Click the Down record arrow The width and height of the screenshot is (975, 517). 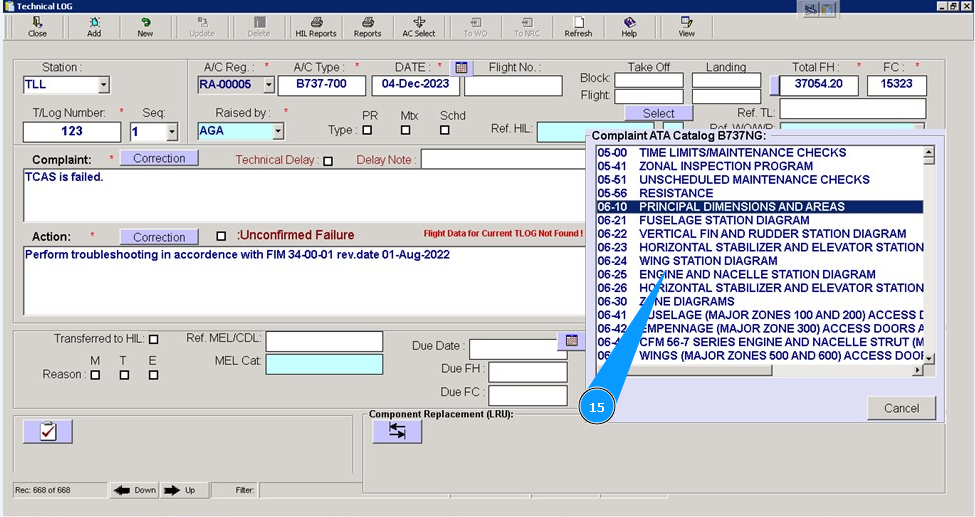tap(134, 490)
